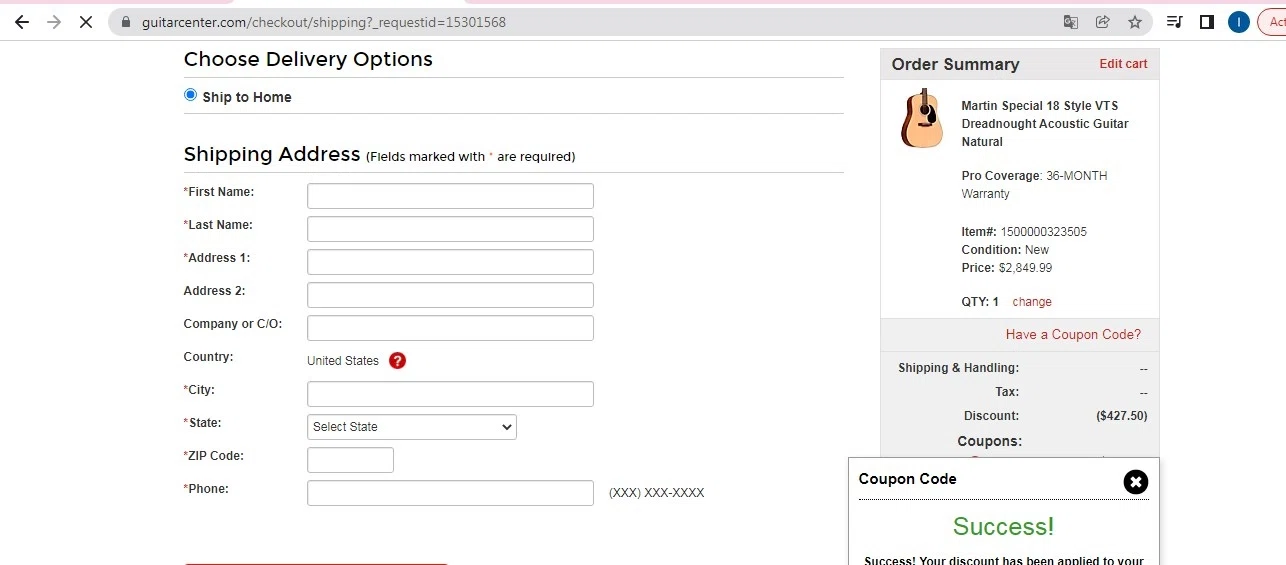1286x565 pixels.
Task: Click the (XXX) XXX-XXXX phone hint
Action: point(657,493)
